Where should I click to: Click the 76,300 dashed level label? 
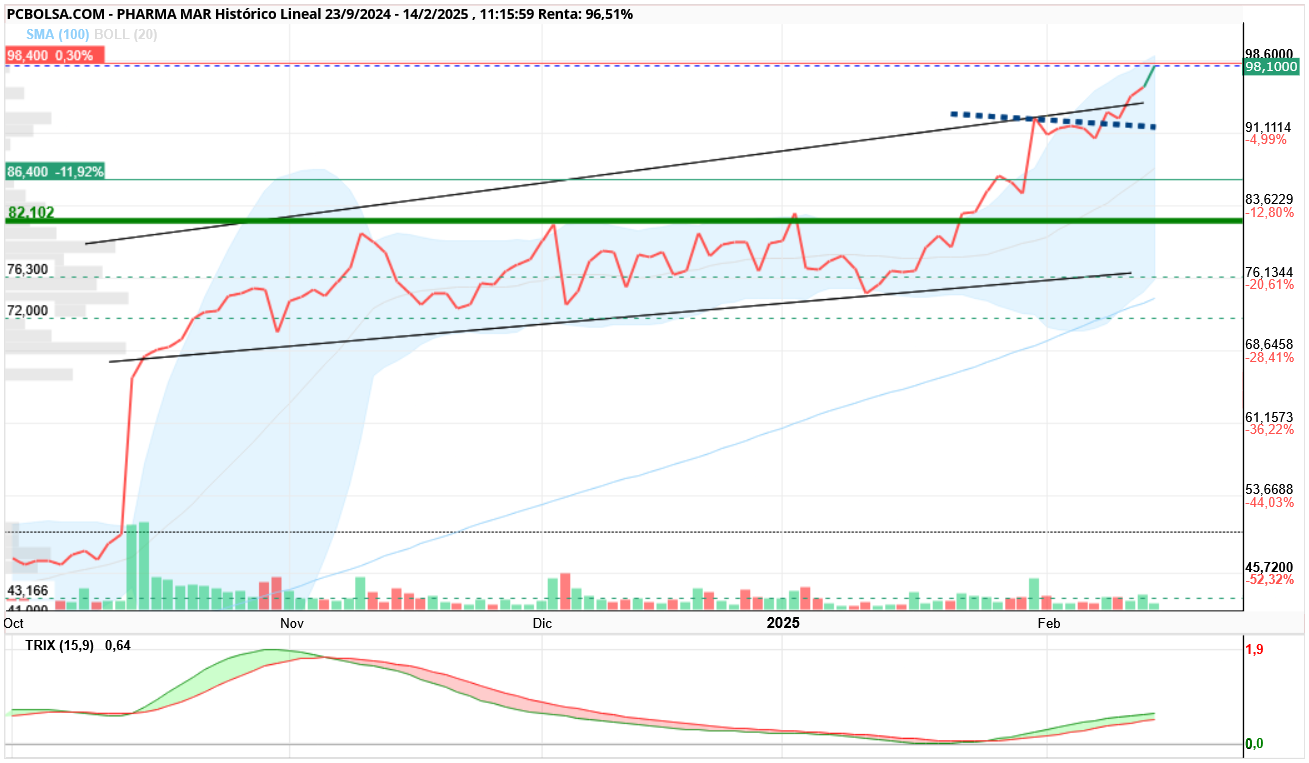28,270
